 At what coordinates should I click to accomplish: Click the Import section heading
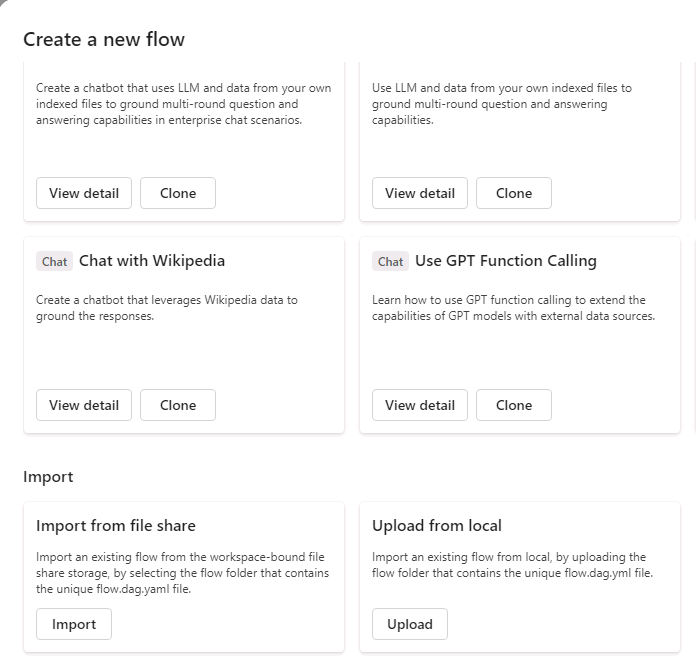coord(48,477)
